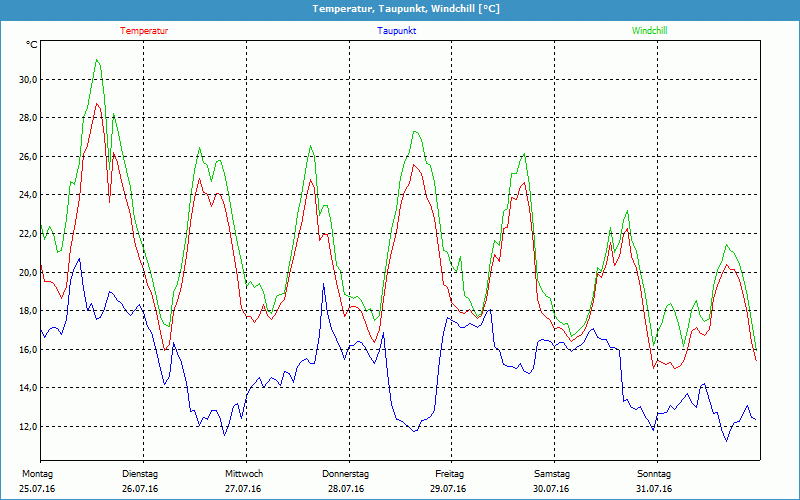Click the 22,0 y-axis value
Image resolution: width=800 pixels, height=500 pixels.
click(28, 234)
